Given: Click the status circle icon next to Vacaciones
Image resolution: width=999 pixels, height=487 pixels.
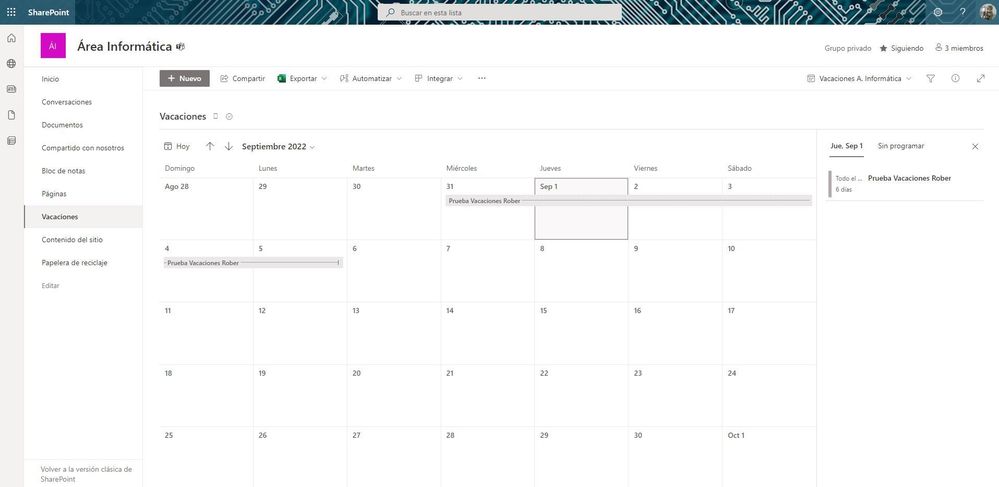Looking at the screenshot, I should coord(229,117).
